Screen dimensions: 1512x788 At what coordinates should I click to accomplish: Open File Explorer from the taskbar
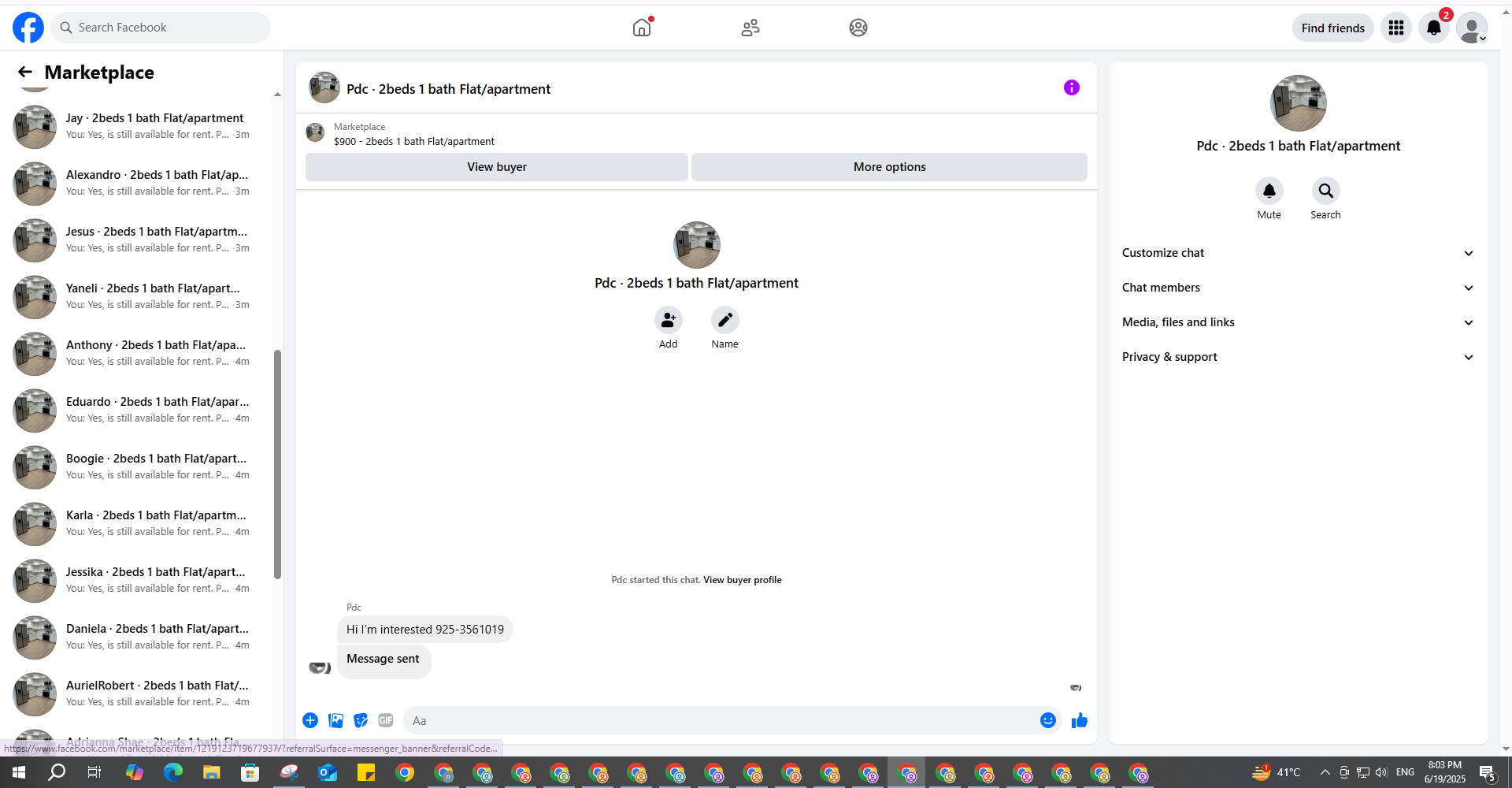coord(211,772)
